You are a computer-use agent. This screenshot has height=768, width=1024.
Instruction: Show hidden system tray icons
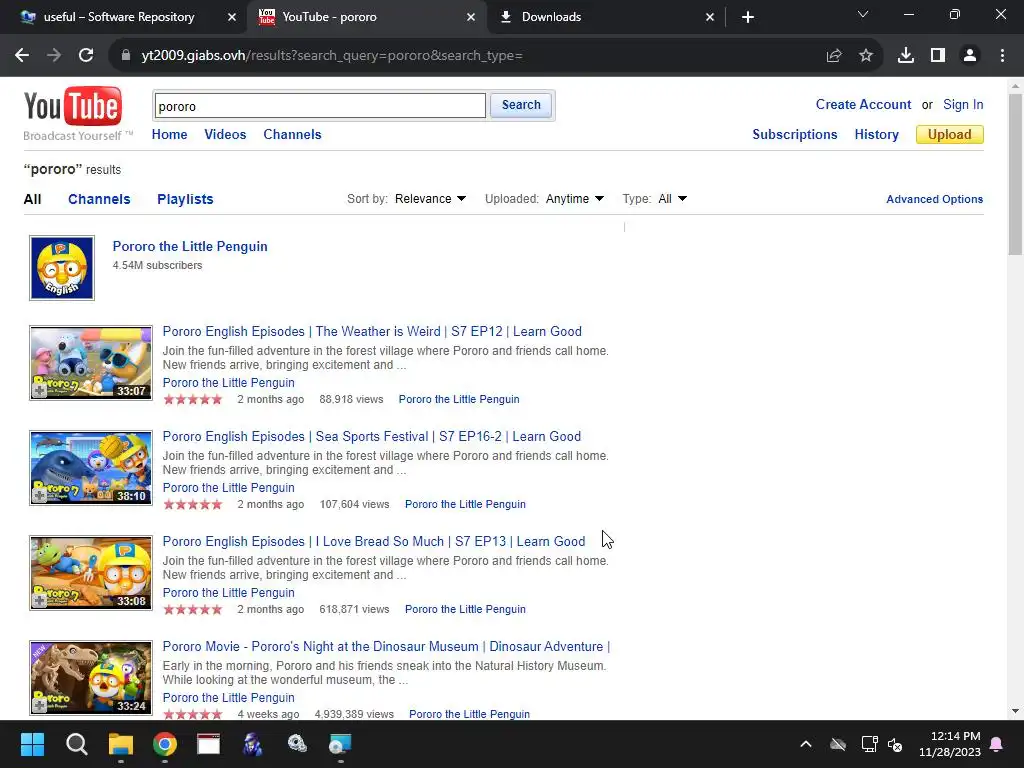pyautogui.click(x=806, y=744)
